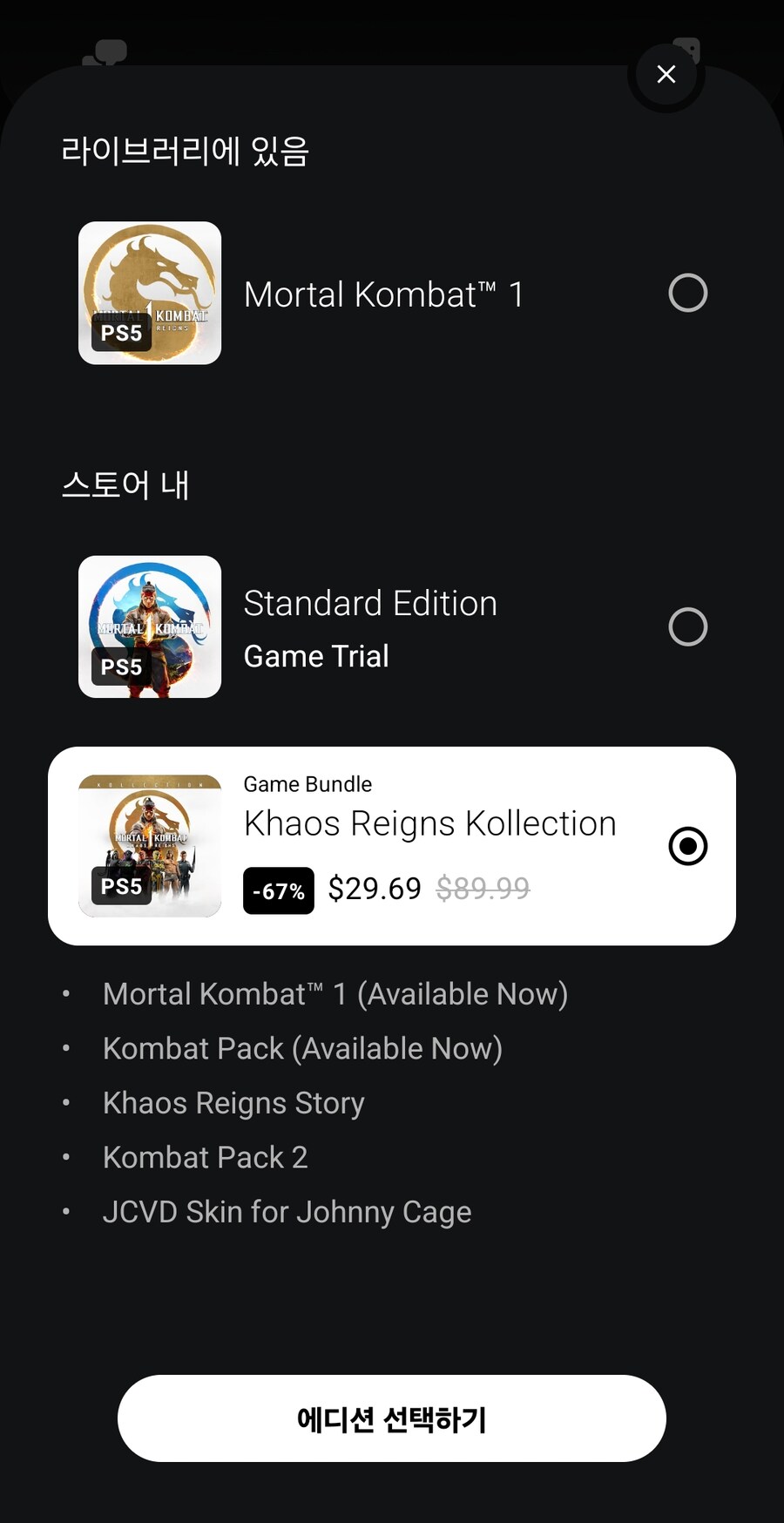Click the Mortal Kombat 1 library cover art
Screen dimensions: 784x1523
pos(150,293)
